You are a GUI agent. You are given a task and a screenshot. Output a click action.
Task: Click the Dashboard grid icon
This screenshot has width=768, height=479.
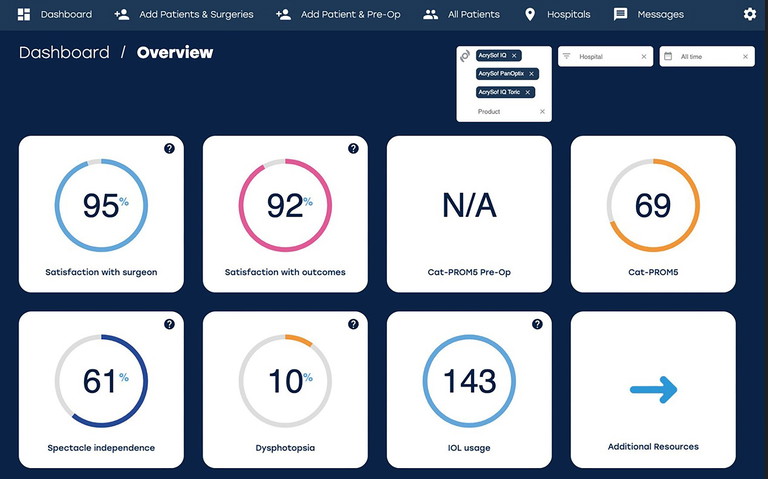24,14
